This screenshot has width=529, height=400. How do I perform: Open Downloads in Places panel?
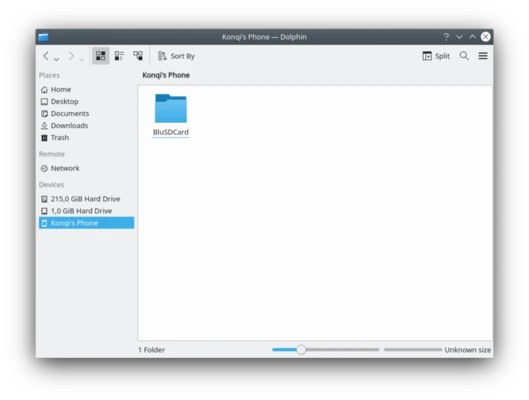(x=86, y=125)
